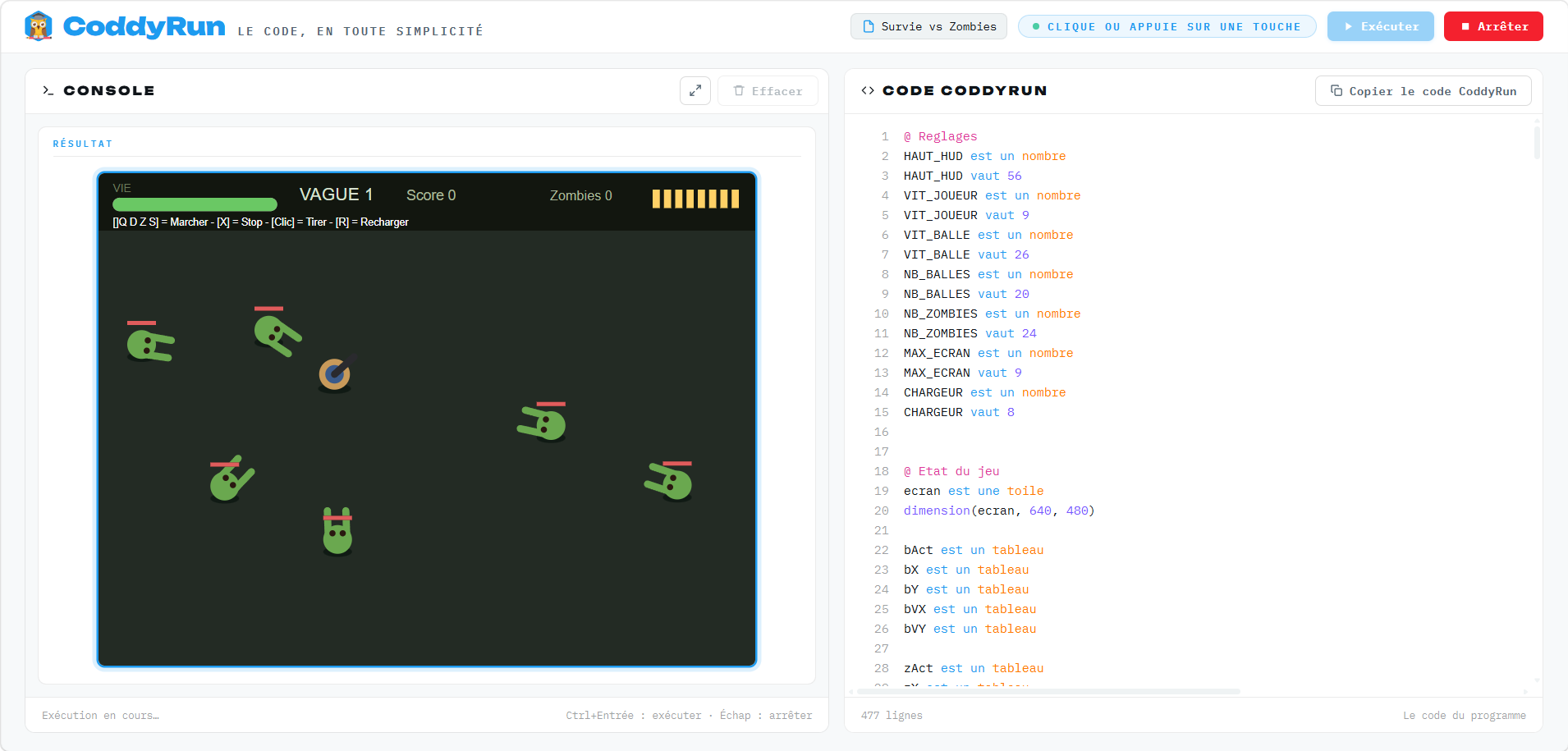Click the console prompt icon
Screen dimensions: 1568x751
click(48, 90)
